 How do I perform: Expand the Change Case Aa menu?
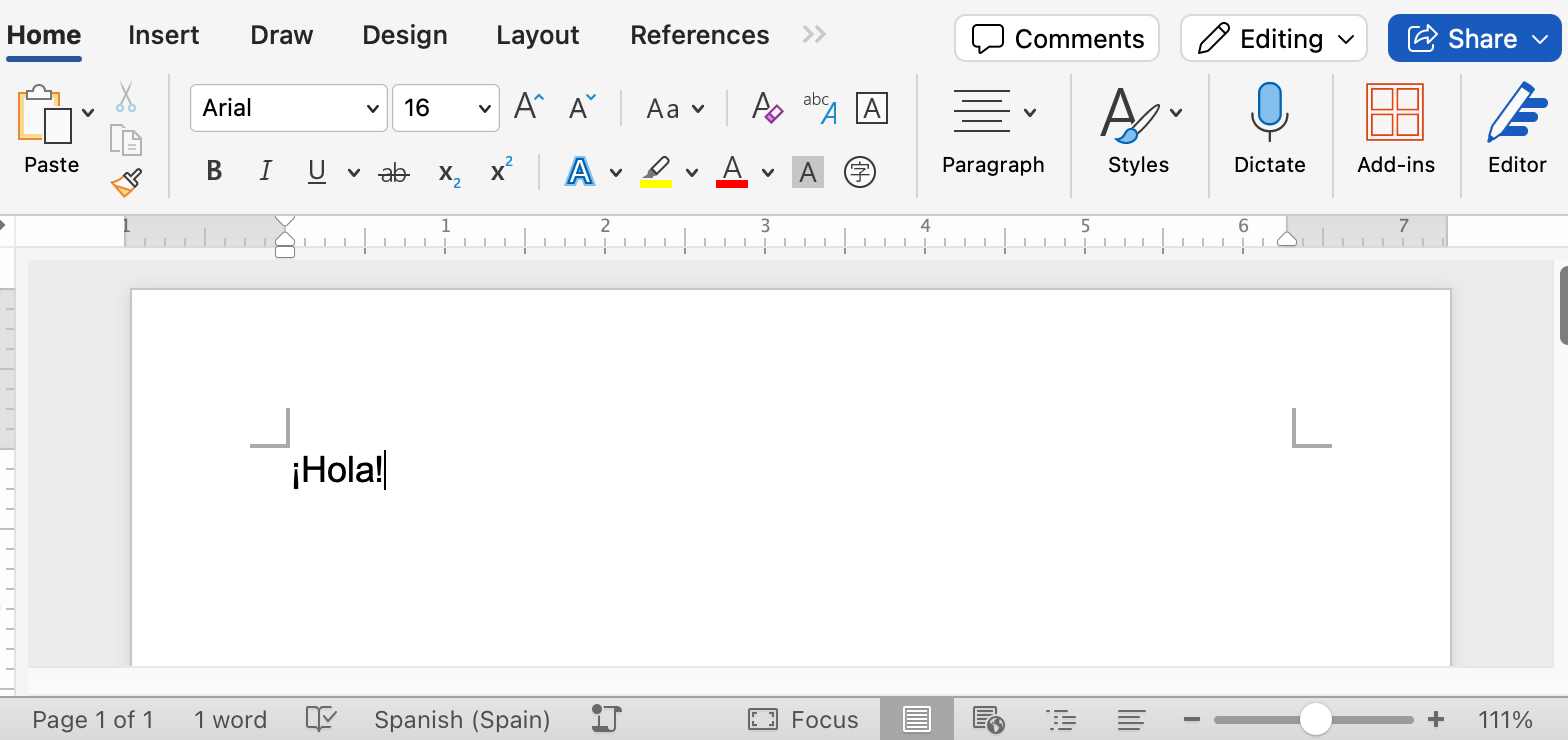675,108
